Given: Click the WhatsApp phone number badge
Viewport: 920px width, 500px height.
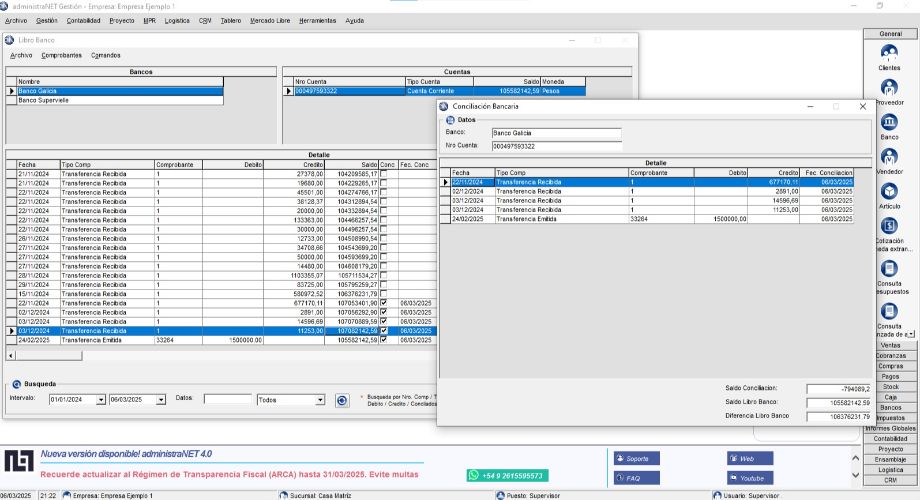Looking at the screenshot, I should click(508, 475).
